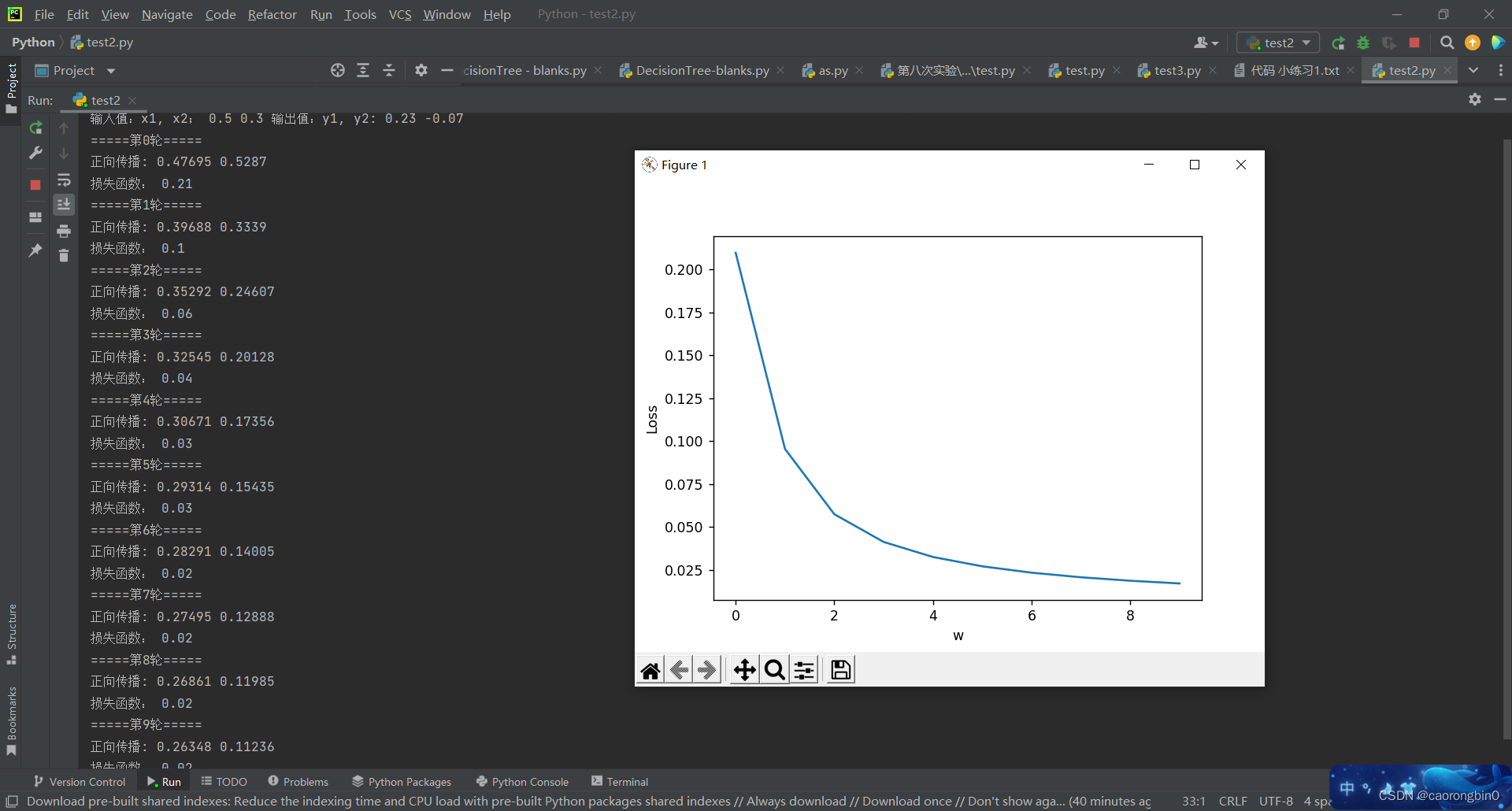Minimize Run panel with hide icon
This screenshot has height=811, width=1512.
click(x=1500, y=99)
